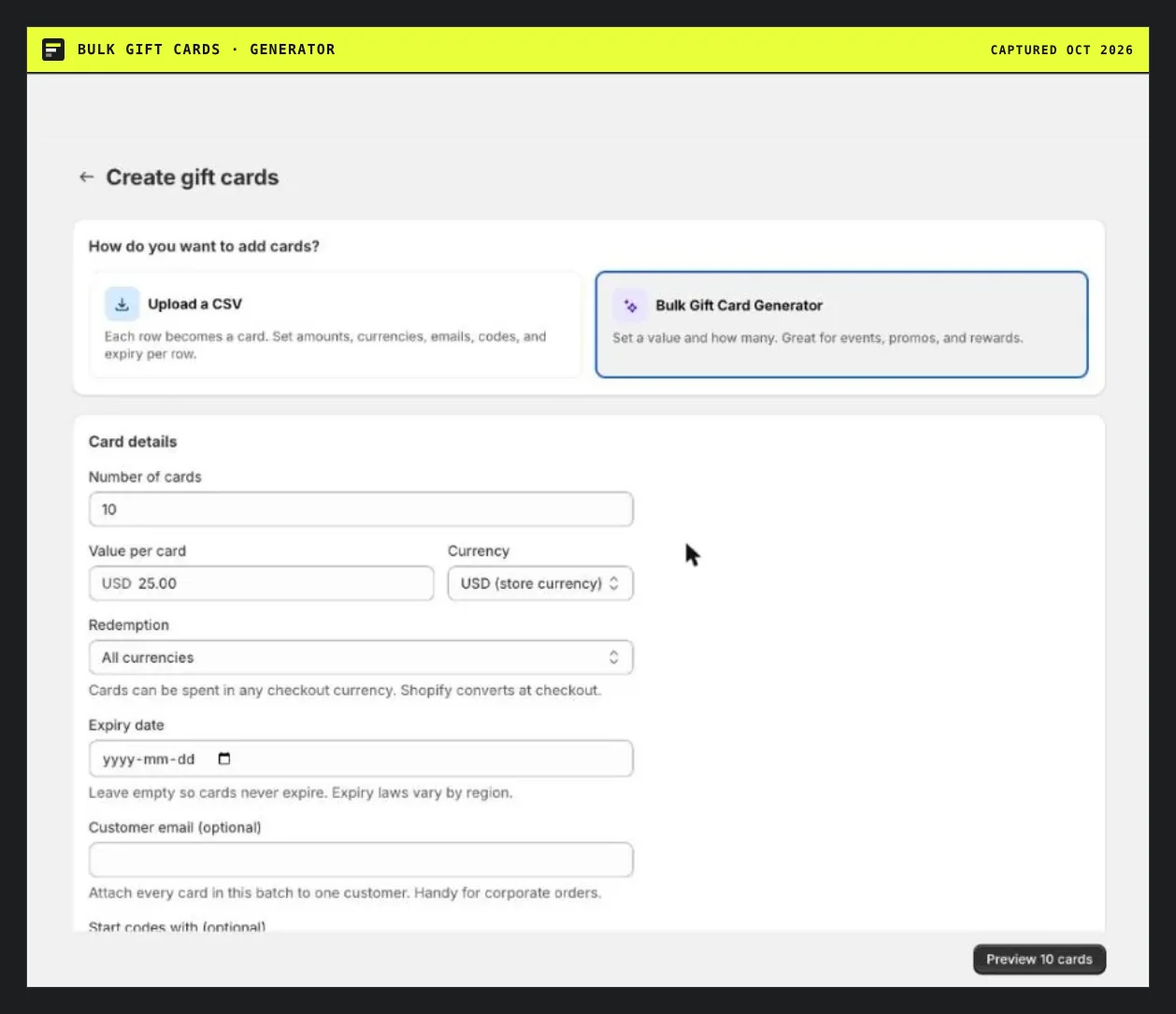Click the 'How do you want to add cards?' text

pyautogui.click(x=204, y=247)
